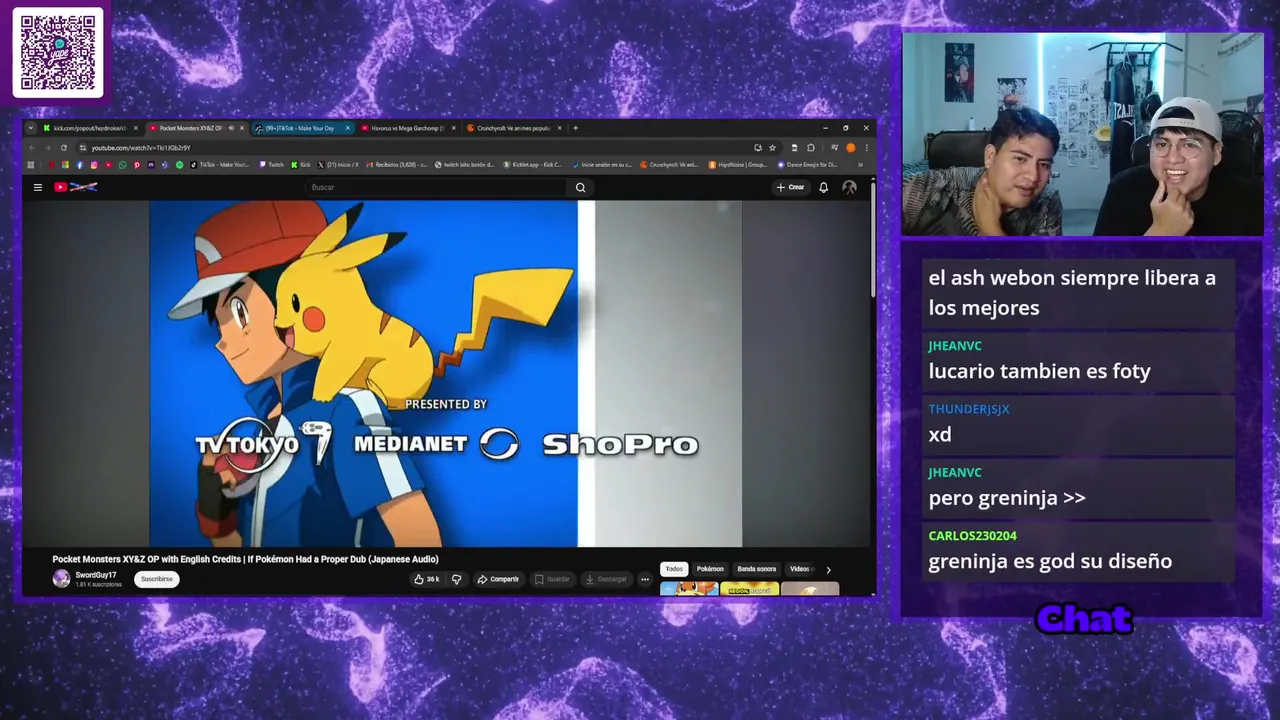Open Chrome three-dot menu
Screen dimensions: 1280x720
[866, 148]
